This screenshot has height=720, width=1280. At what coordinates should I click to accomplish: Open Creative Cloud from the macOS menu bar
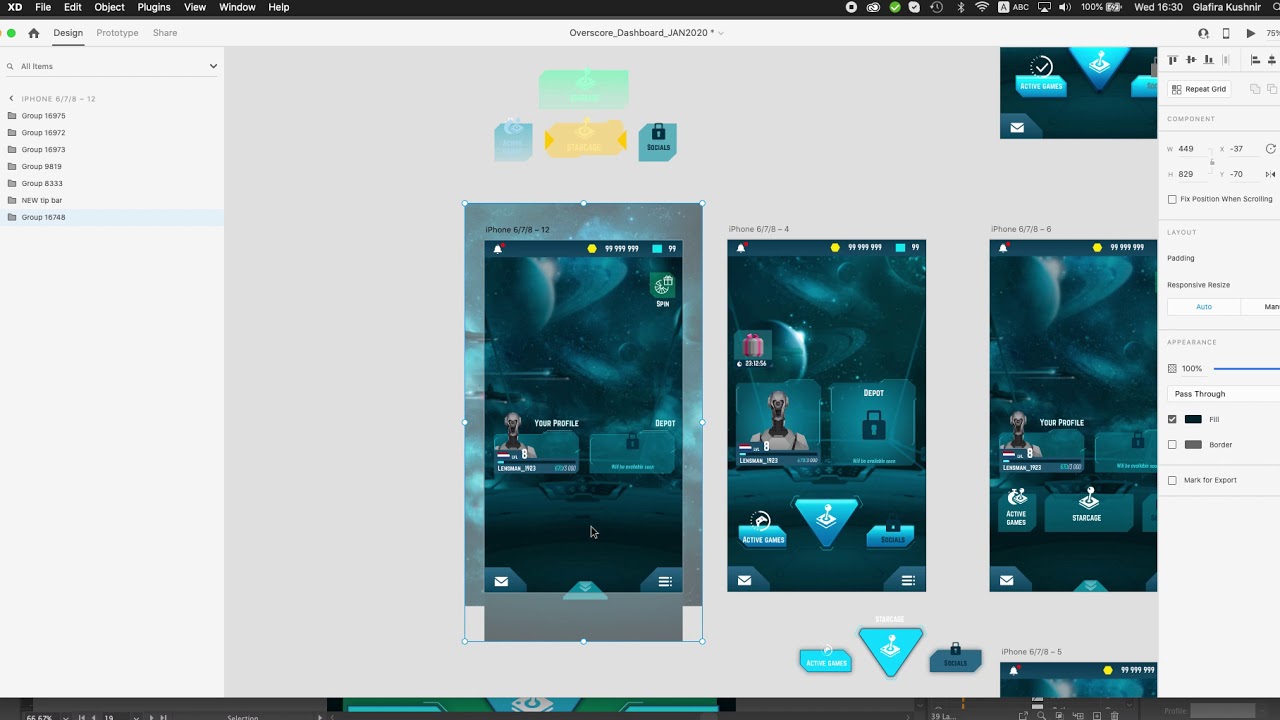pos(873,7)
